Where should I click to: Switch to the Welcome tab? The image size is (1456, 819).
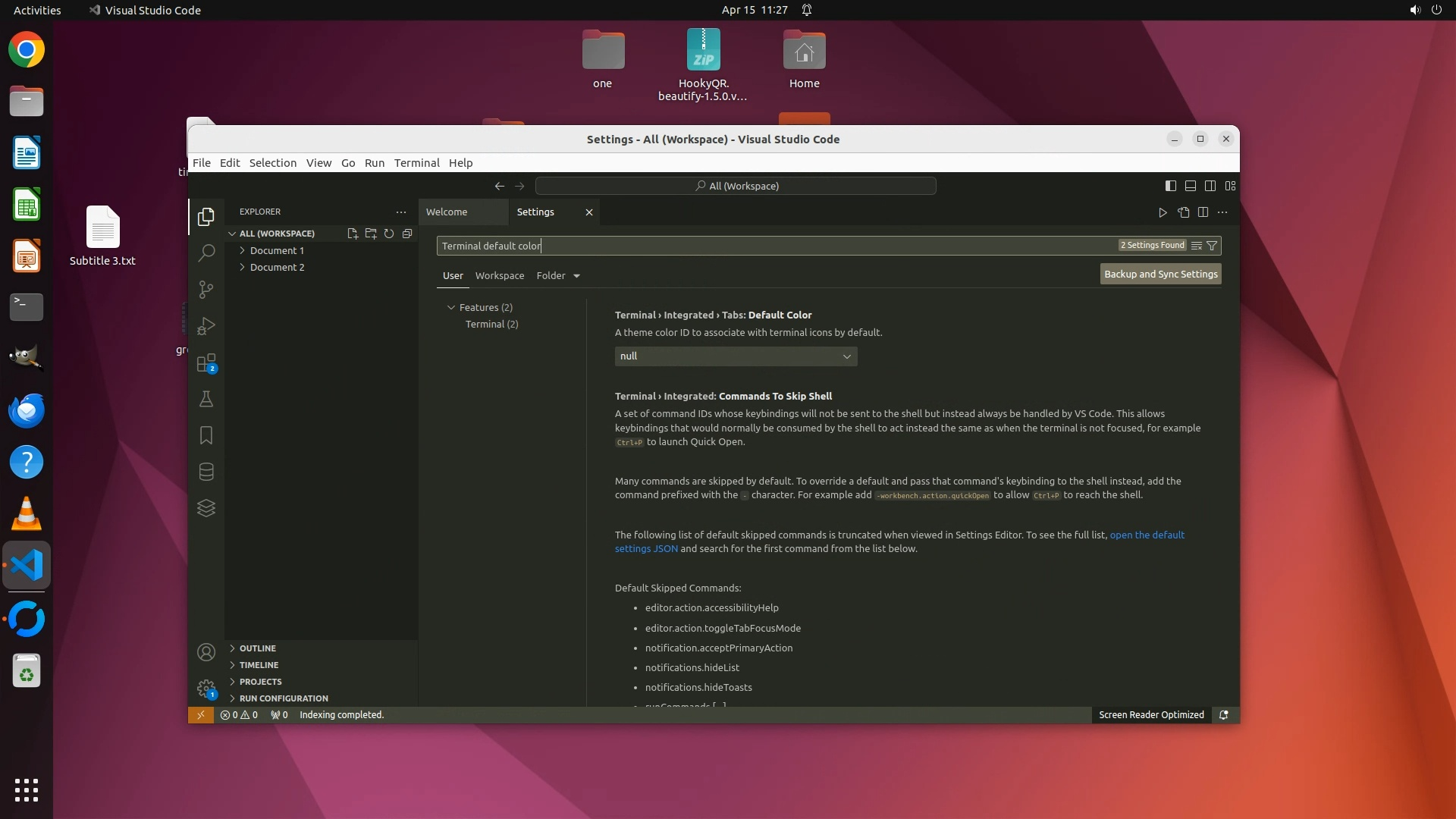pos(447,212)
